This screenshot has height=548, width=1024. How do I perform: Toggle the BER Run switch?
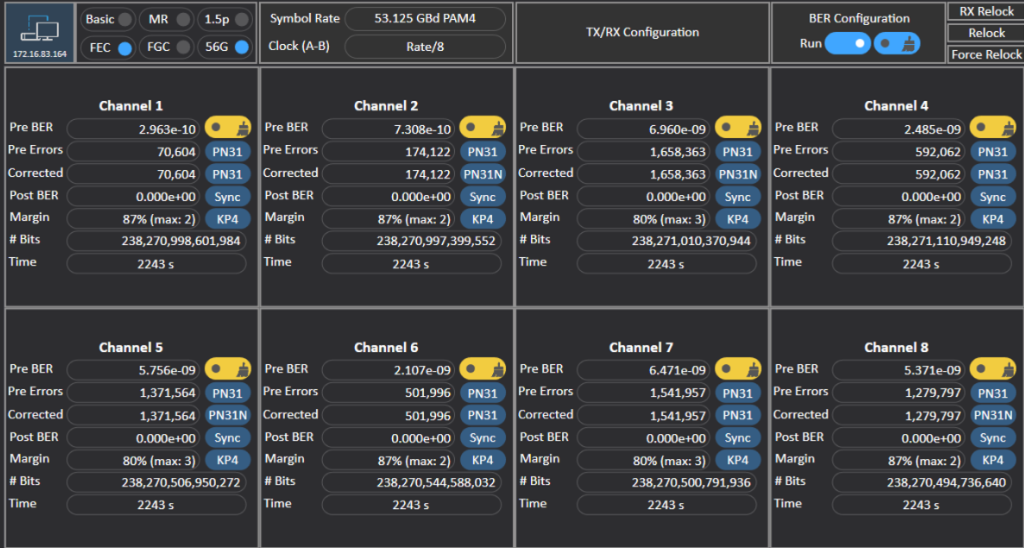click(847, 44)
